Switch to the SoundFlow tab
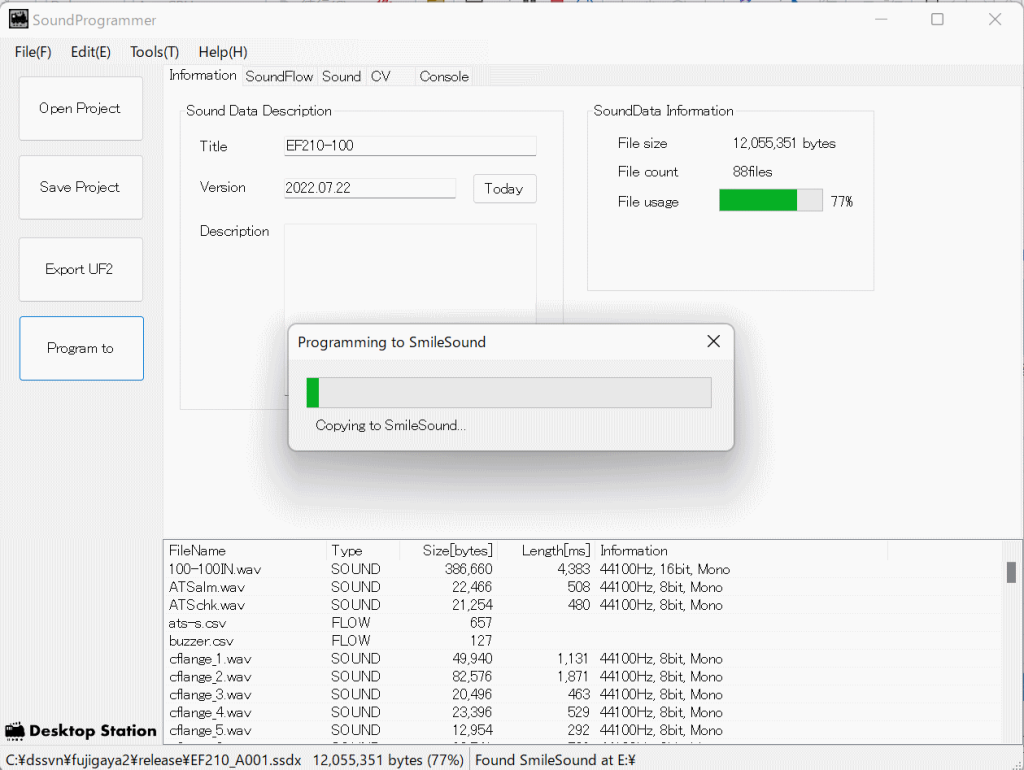Image resolution: width=1024 pixels, height=770 pixels. coord(279,77)
